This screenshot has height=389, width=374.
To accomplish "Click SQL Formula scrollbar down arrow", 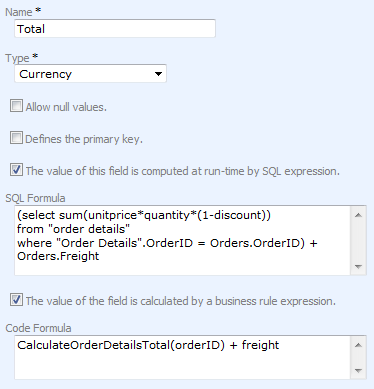I will click(x=358, y=266).
